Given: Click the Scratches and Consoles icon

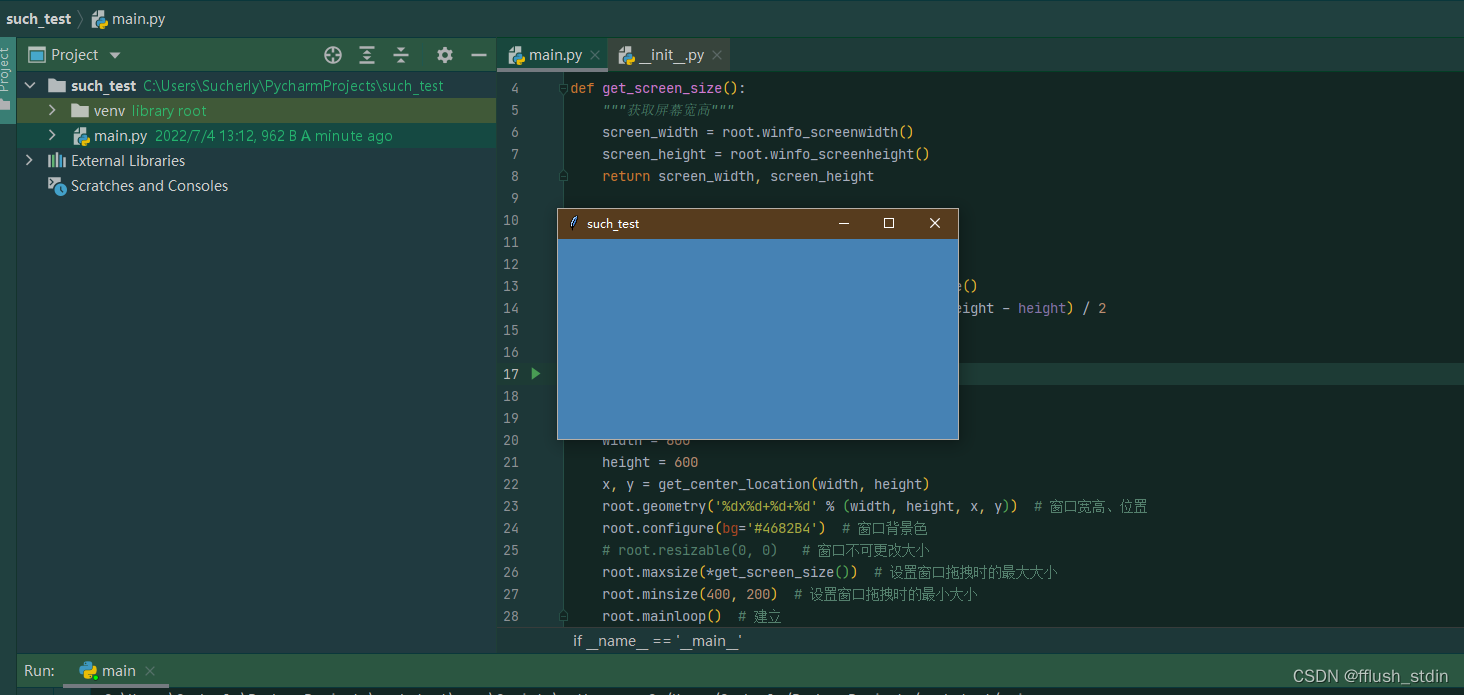Looking at the screenshot, I should point(57,186).
